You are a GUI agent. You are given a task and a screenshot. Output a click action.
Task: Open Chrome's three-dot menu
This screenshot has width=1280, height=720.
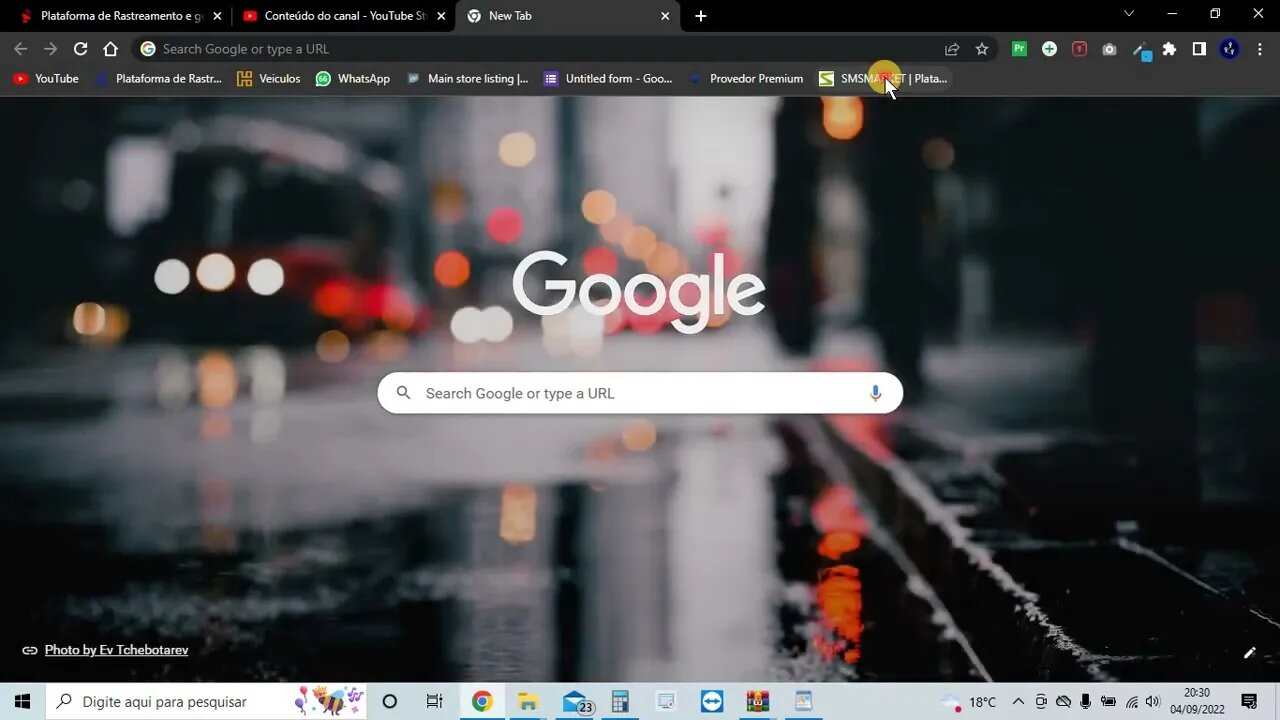[x=1259, y=49]
